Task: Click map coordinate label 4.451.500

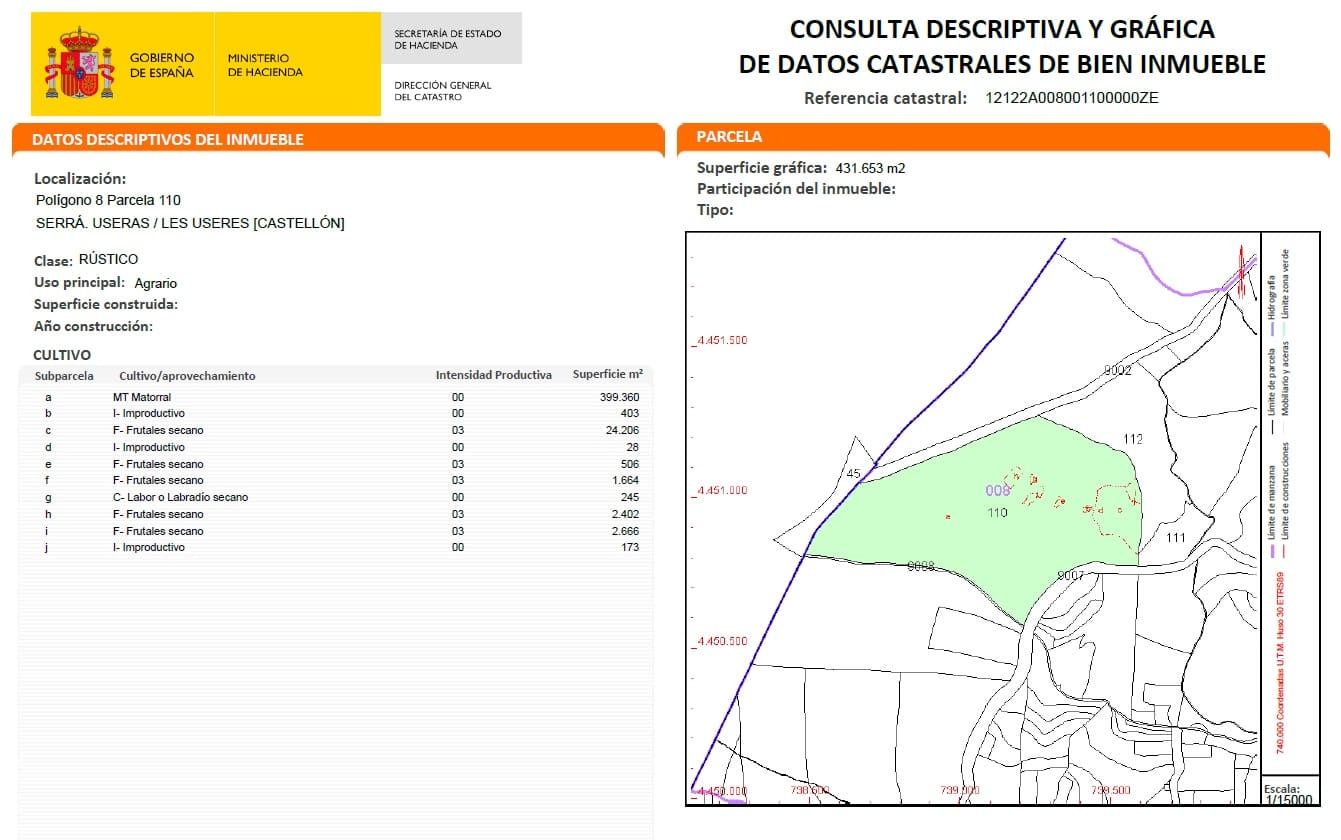Action: pos(720,341)
